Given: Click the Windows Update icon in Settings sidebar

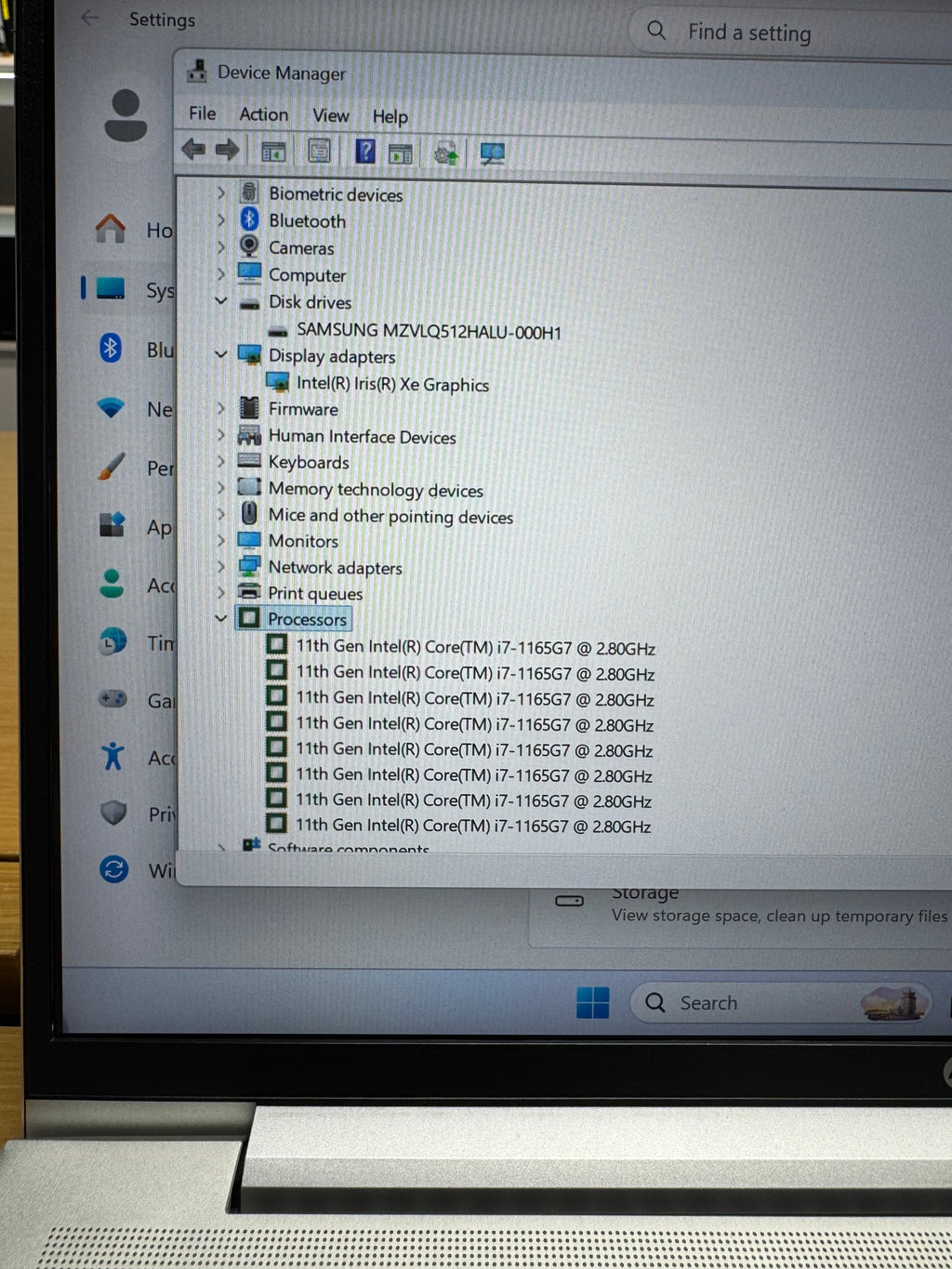Looking at the screenshot, I should (113, 869).
